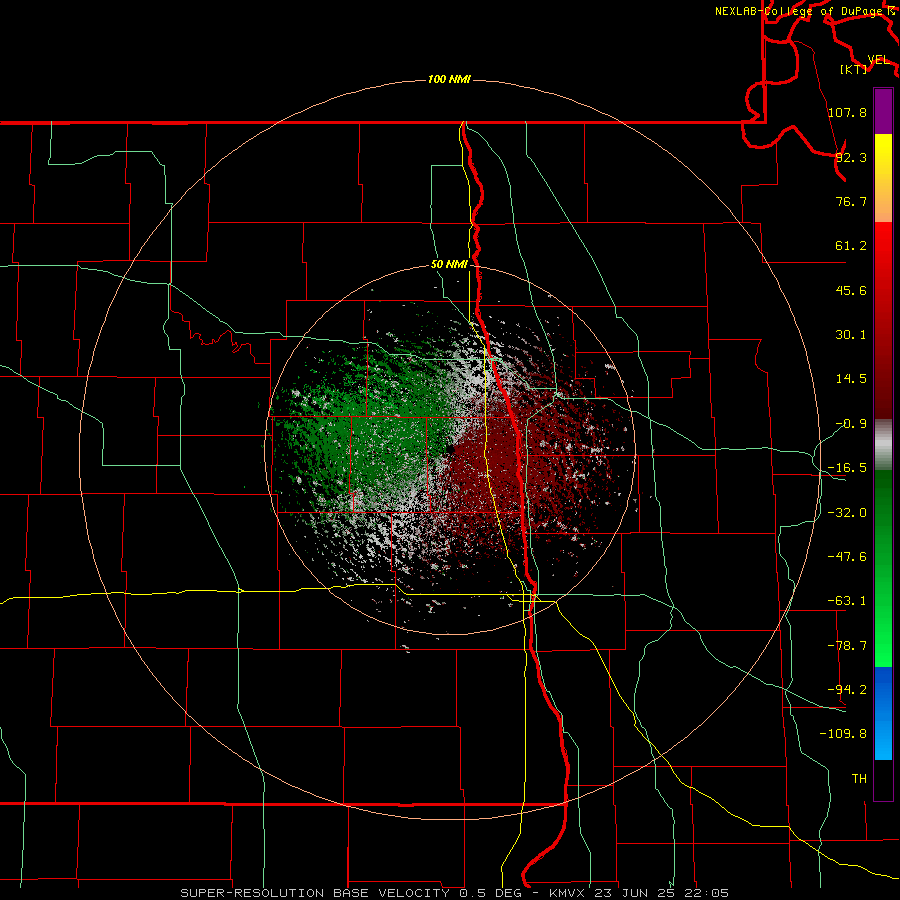The height and width of the screenshot is (900, 900).
Task: Click the 92.3 legend value
Action: tap(851, 157)
